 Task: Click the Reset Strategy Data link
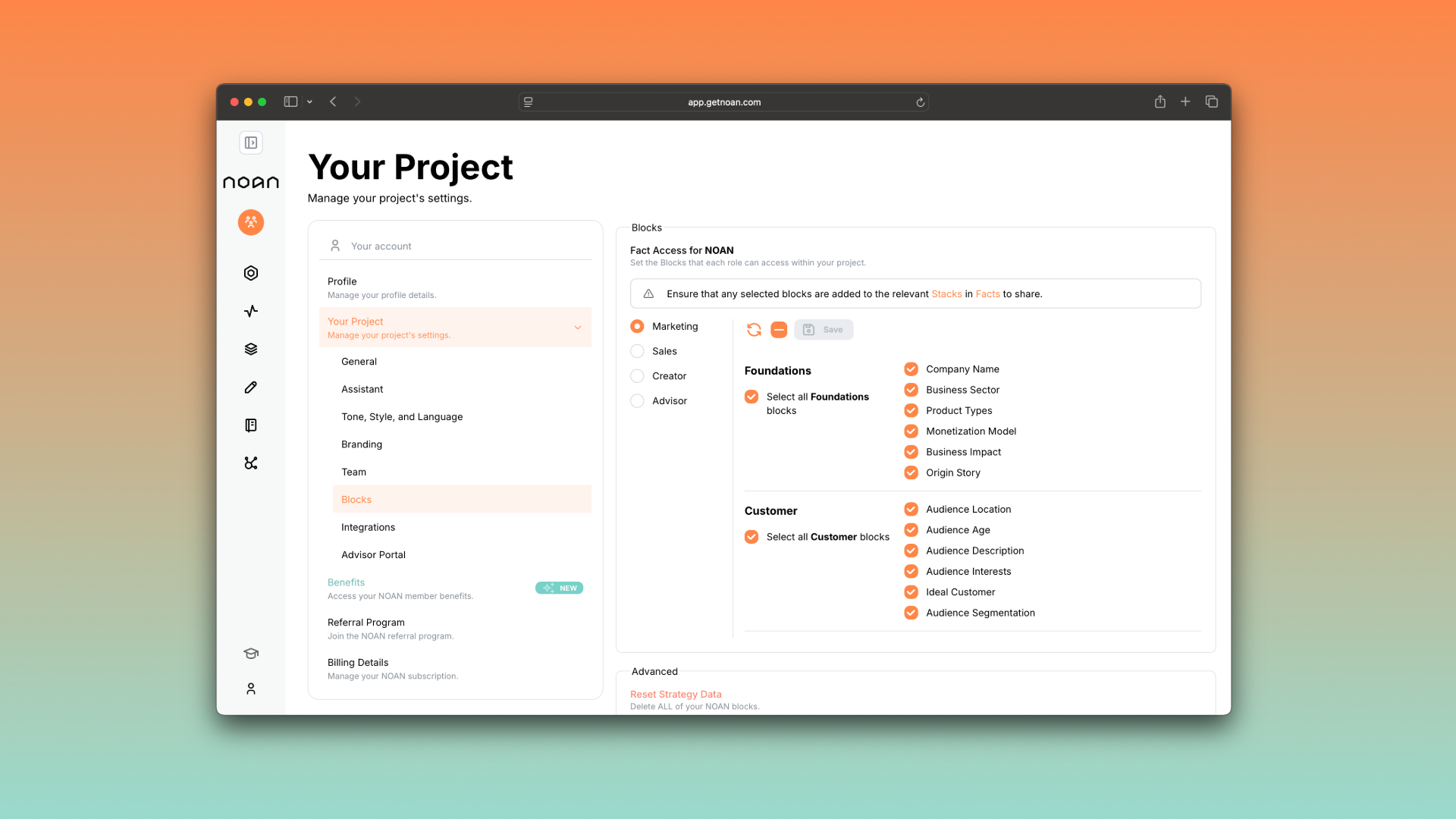676,694
